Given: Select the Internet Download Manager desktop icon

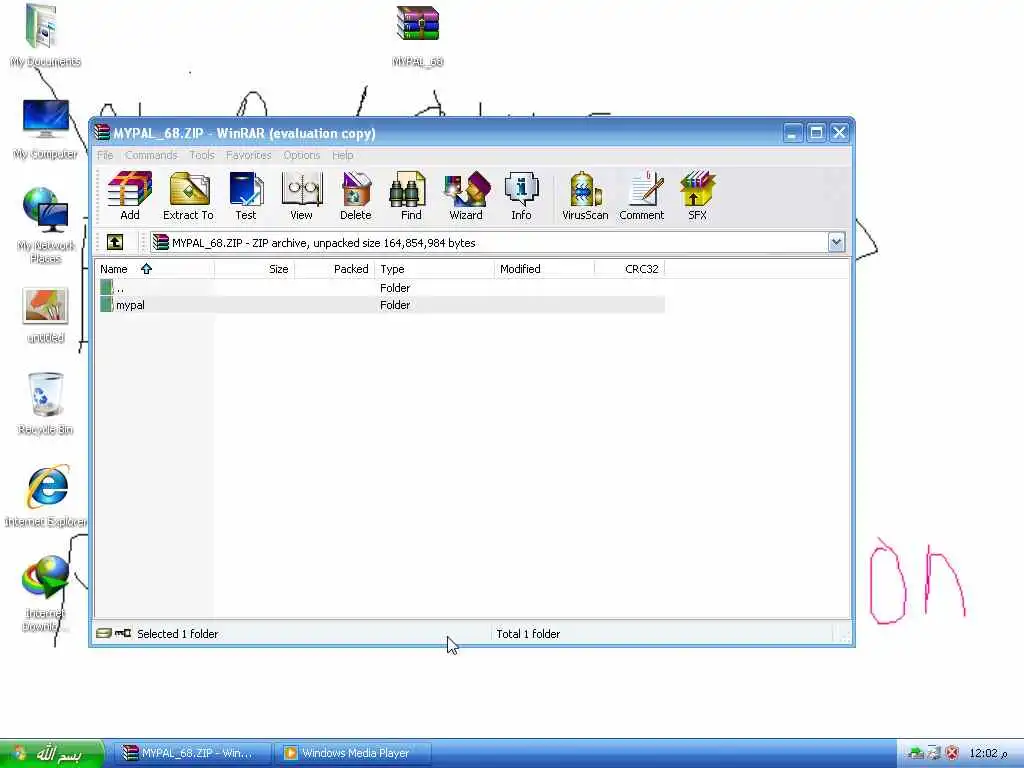Looking at the screenshot, I should [x=45, y=593].
